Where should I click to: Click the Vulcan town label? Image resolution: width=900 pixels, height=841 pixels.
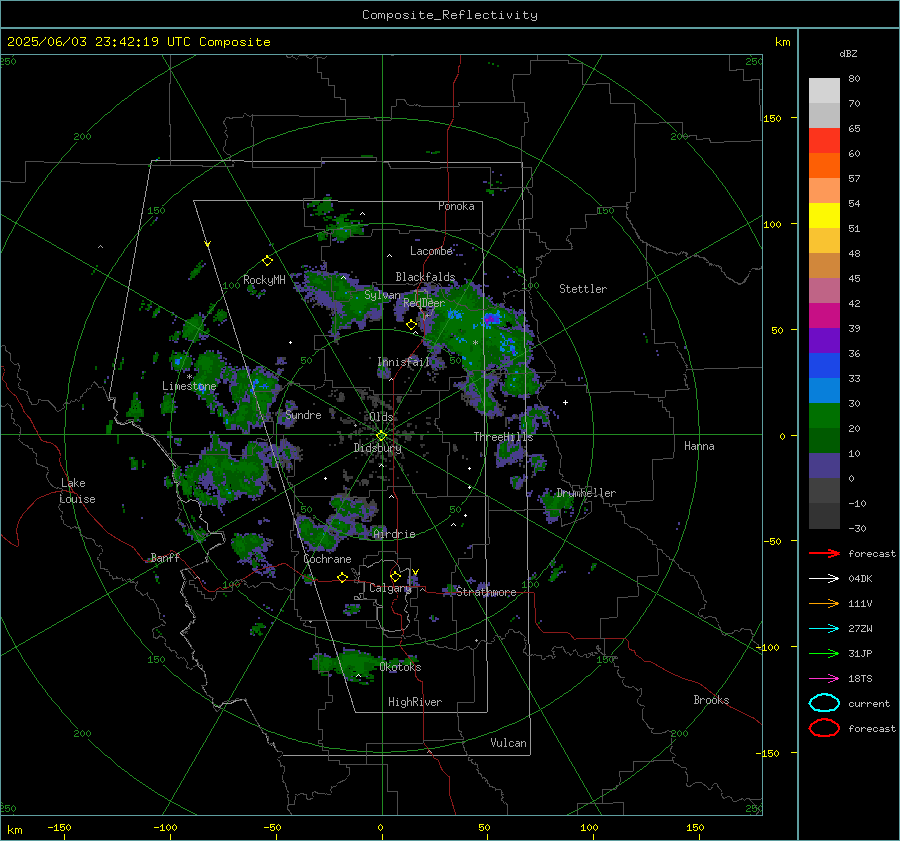508,743
